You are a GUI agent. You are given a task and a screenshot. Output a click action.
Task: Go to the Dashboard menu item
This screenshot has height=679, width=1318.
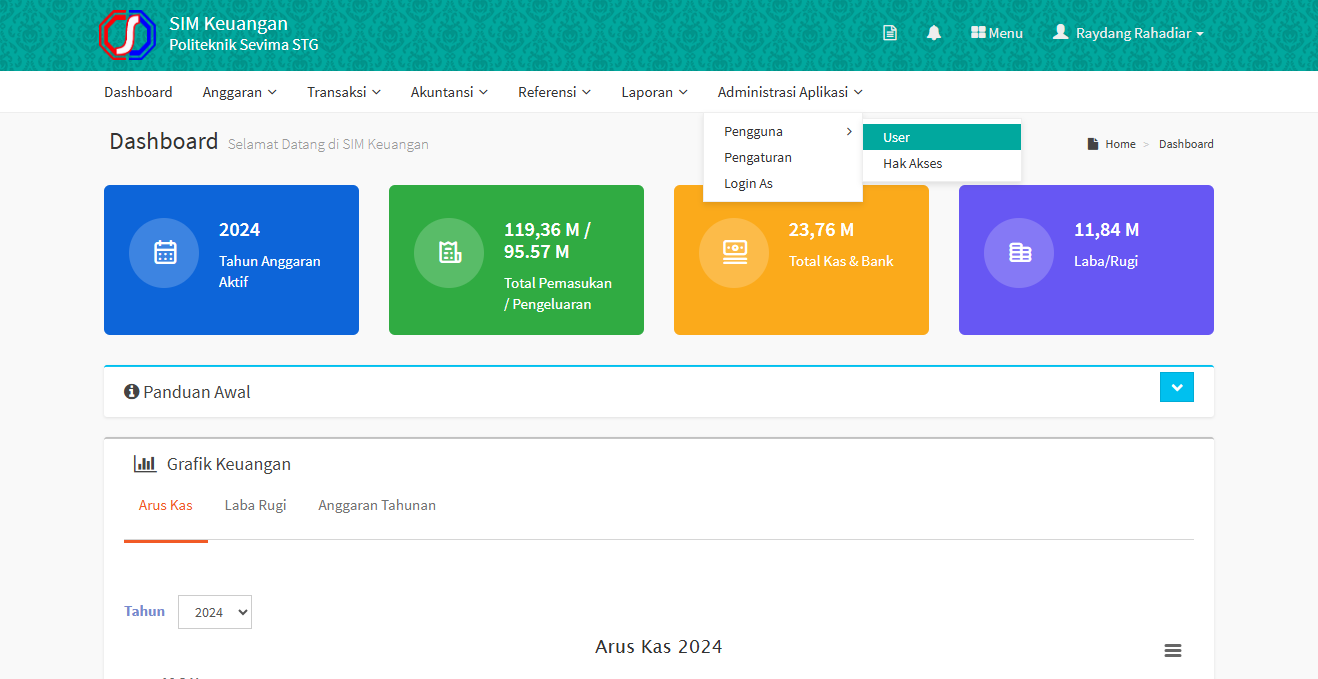138,92
